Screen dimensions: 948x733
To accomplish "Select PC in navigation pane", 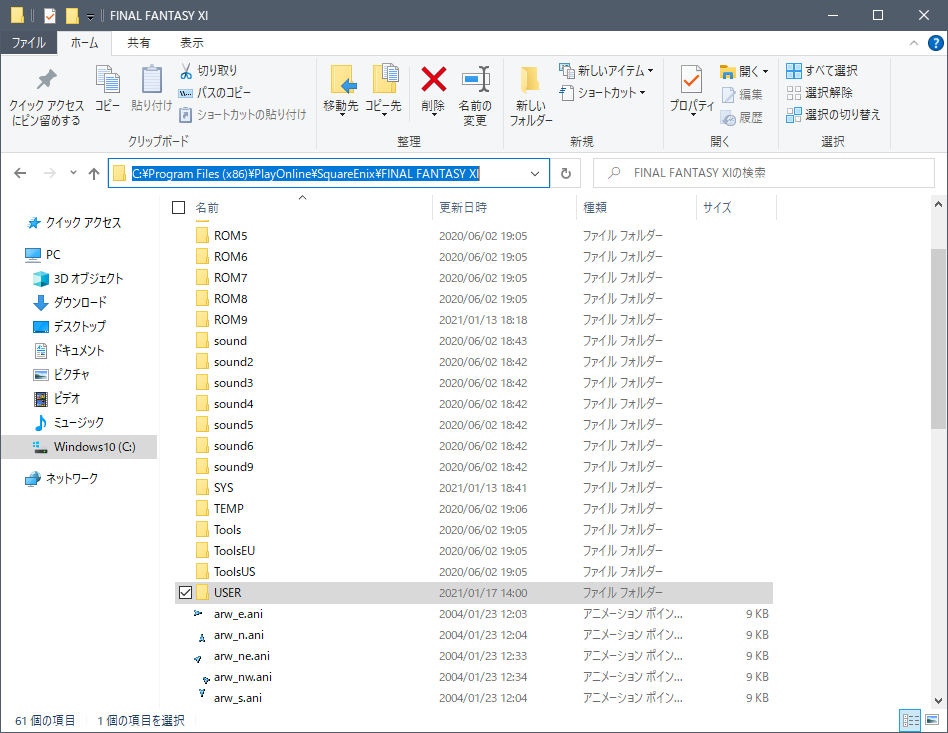I will click(x=42, y=255).
